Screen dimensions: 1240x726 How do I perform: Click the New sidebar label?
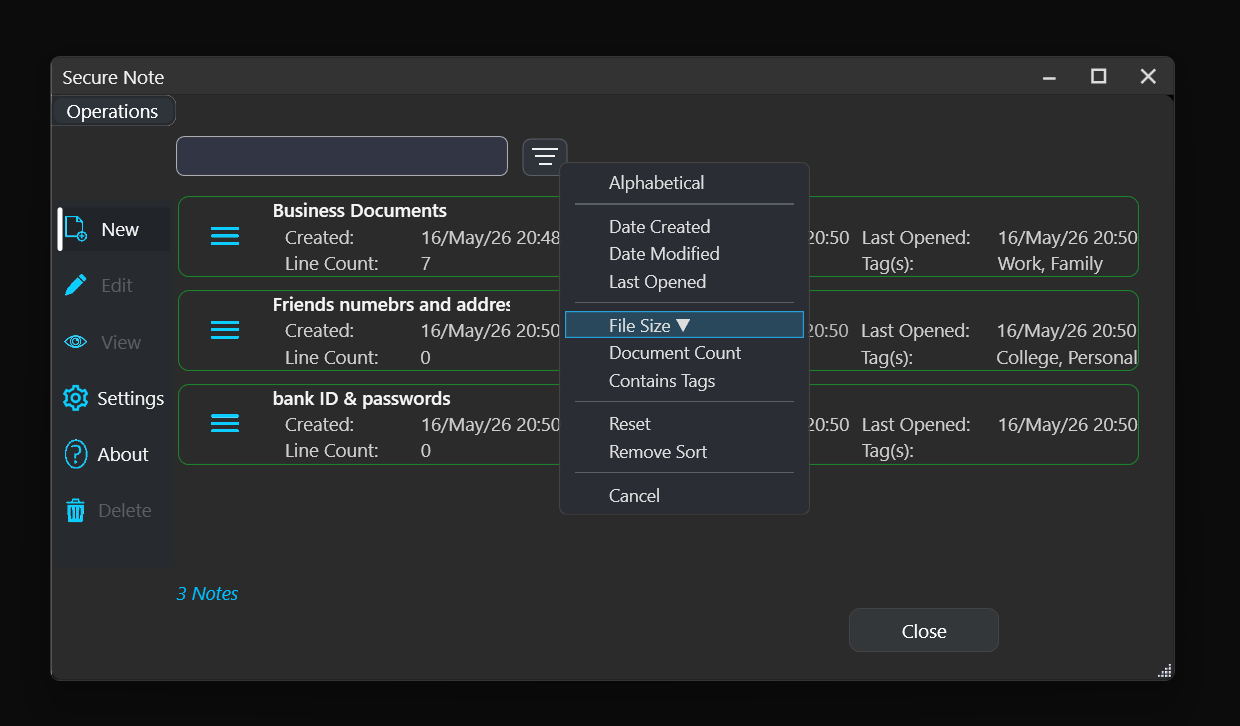pyautogui.click(x=120, y=229)
